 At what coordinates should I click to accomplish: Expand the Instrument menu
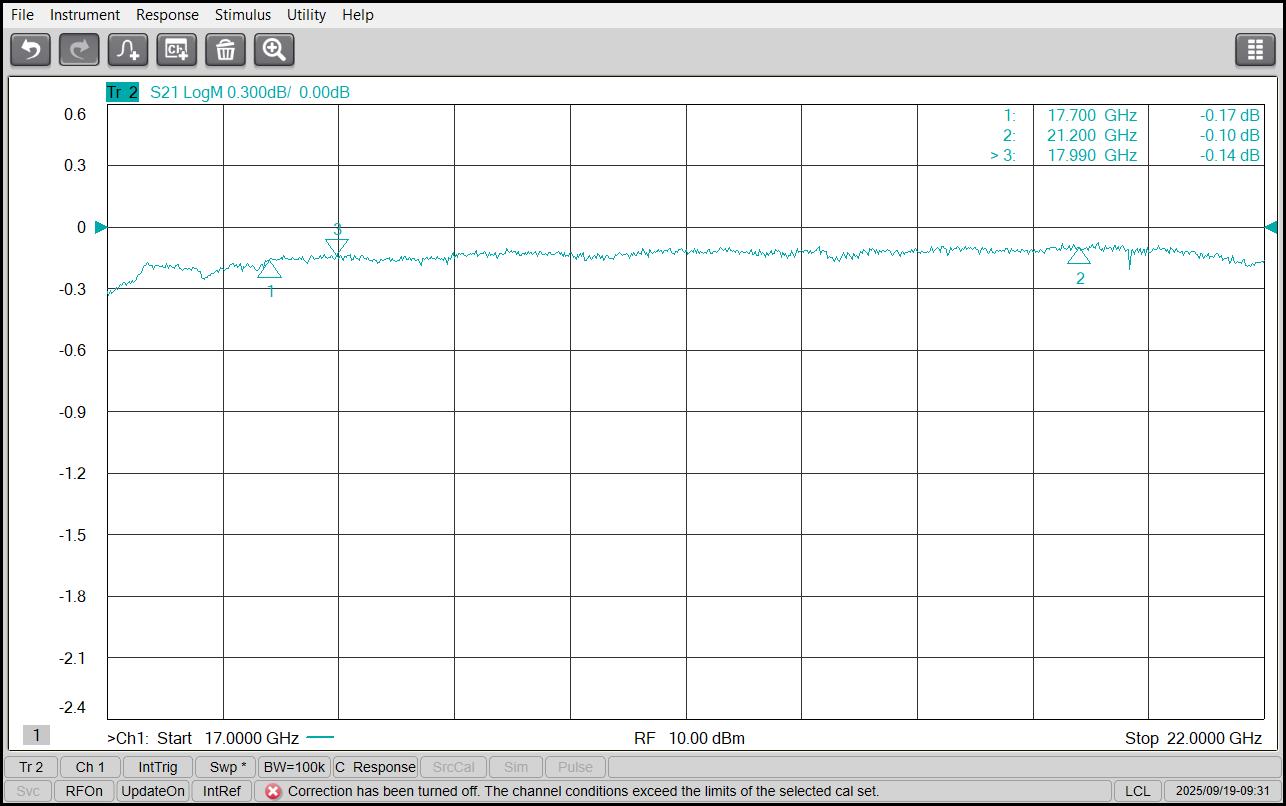pos(85,15)
